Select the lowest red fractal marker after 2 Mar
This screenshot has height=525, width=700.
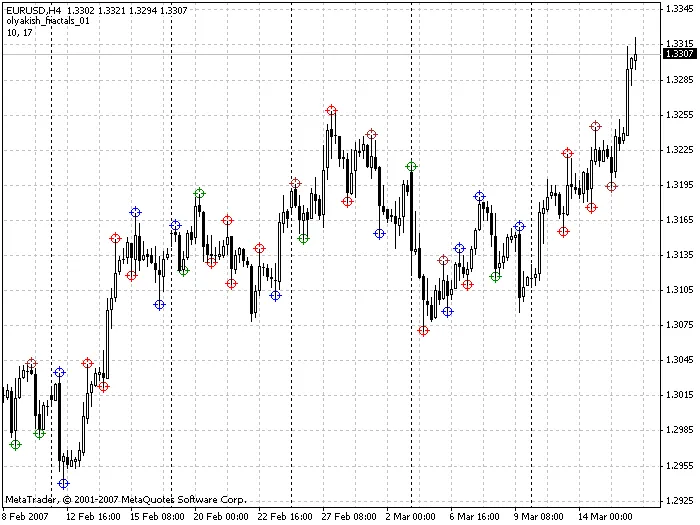423,331
